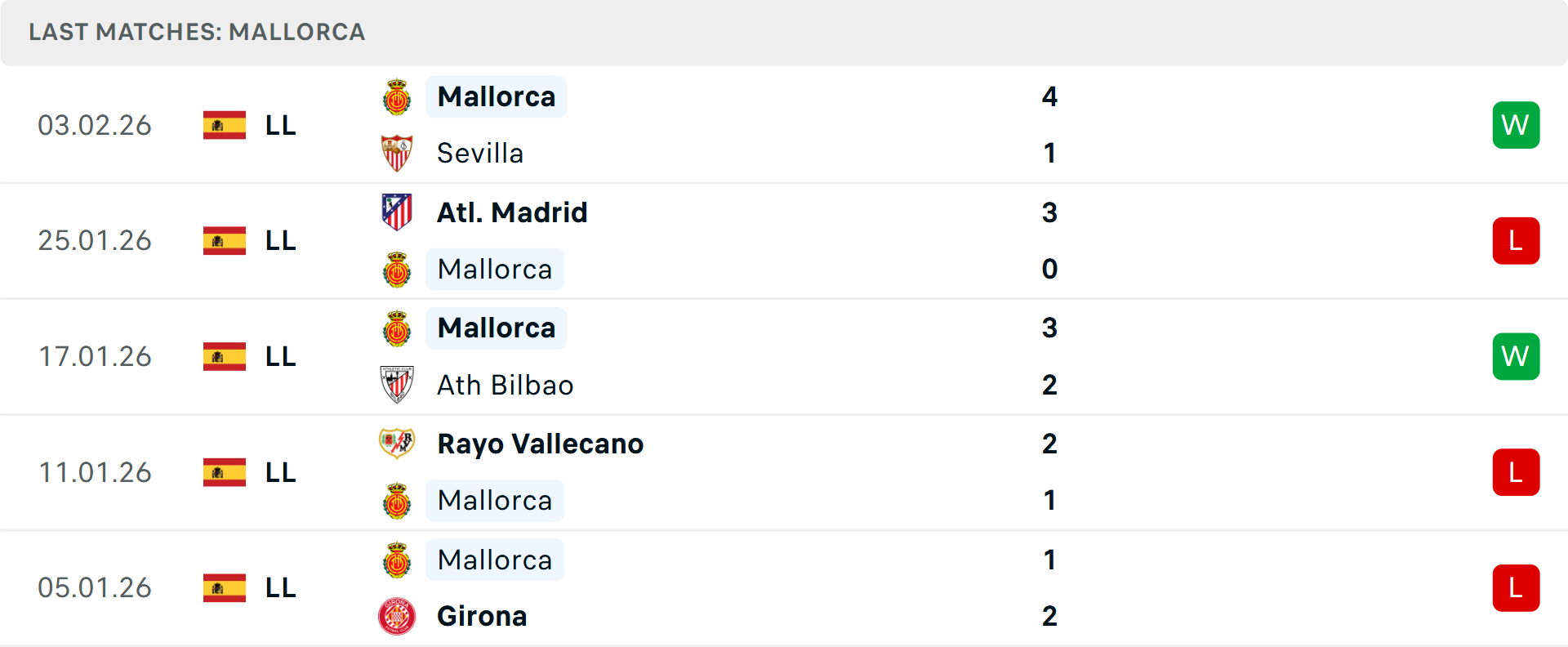Open the Sevilla team link

480,154
